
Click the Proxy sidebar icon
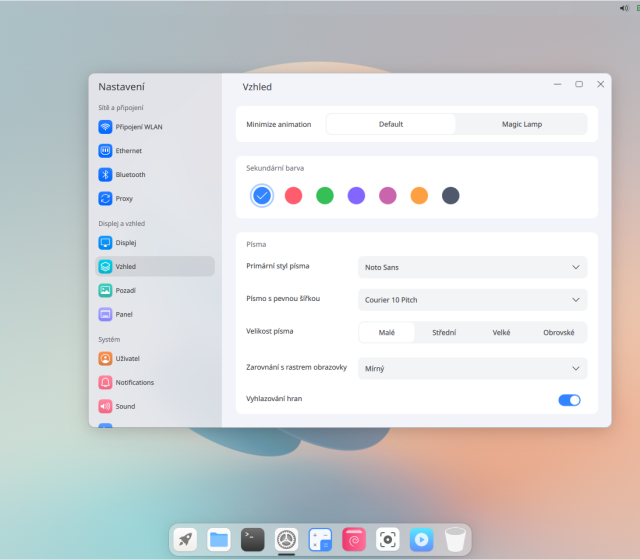tap(105, 199)
